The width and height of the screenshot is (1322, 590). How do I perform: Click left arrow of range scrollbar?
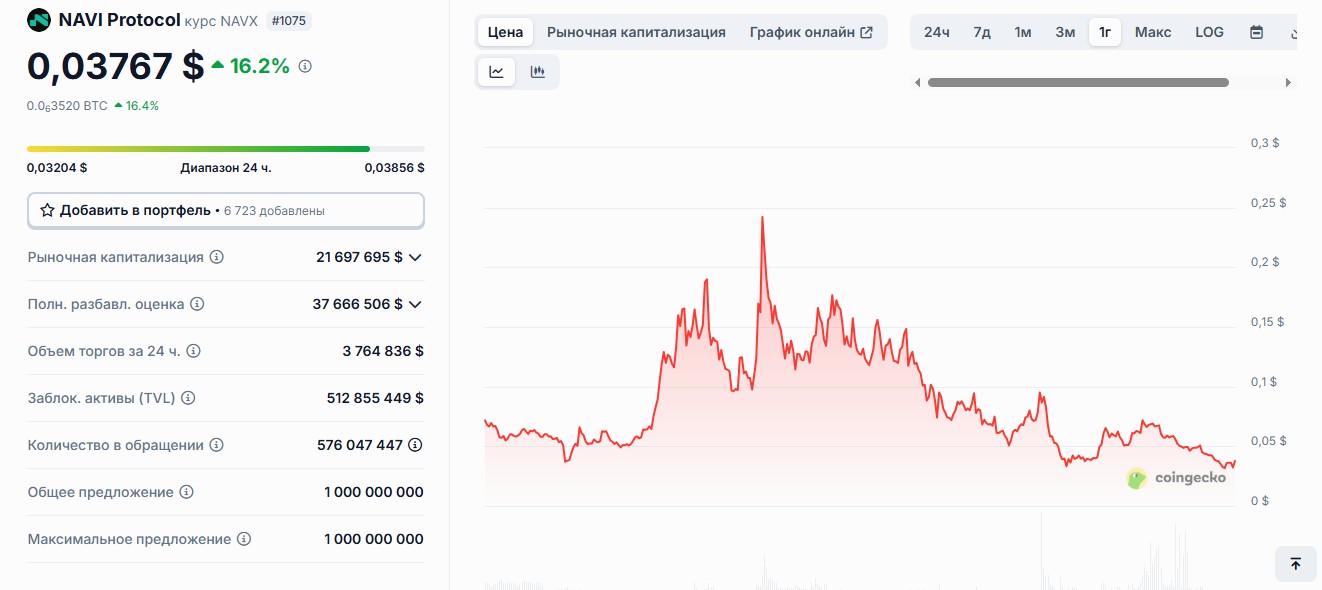(x=918, y=83)
